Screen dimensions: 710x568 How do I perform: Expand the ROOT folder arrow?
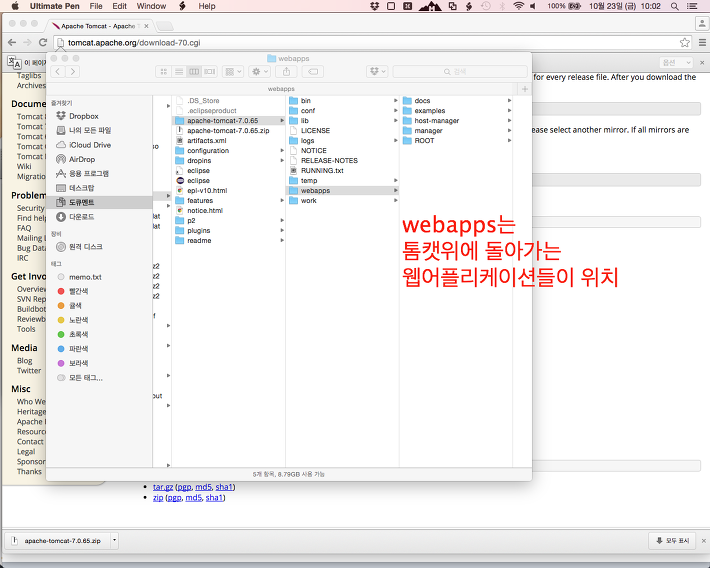(x=509, y=140)
